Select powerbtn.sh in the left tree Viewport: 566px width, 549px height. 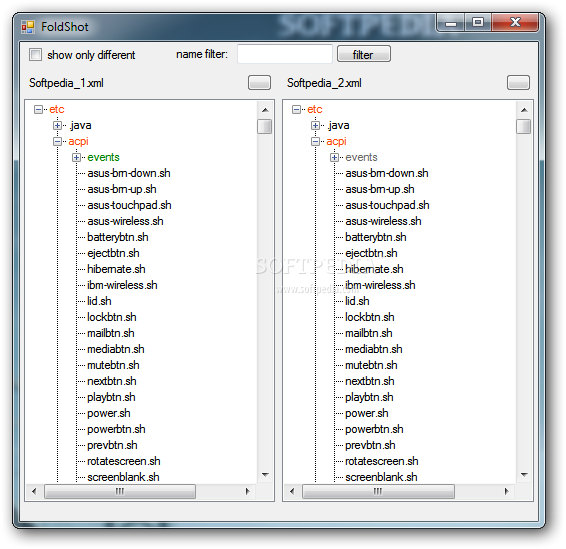(x=116, y=429)
